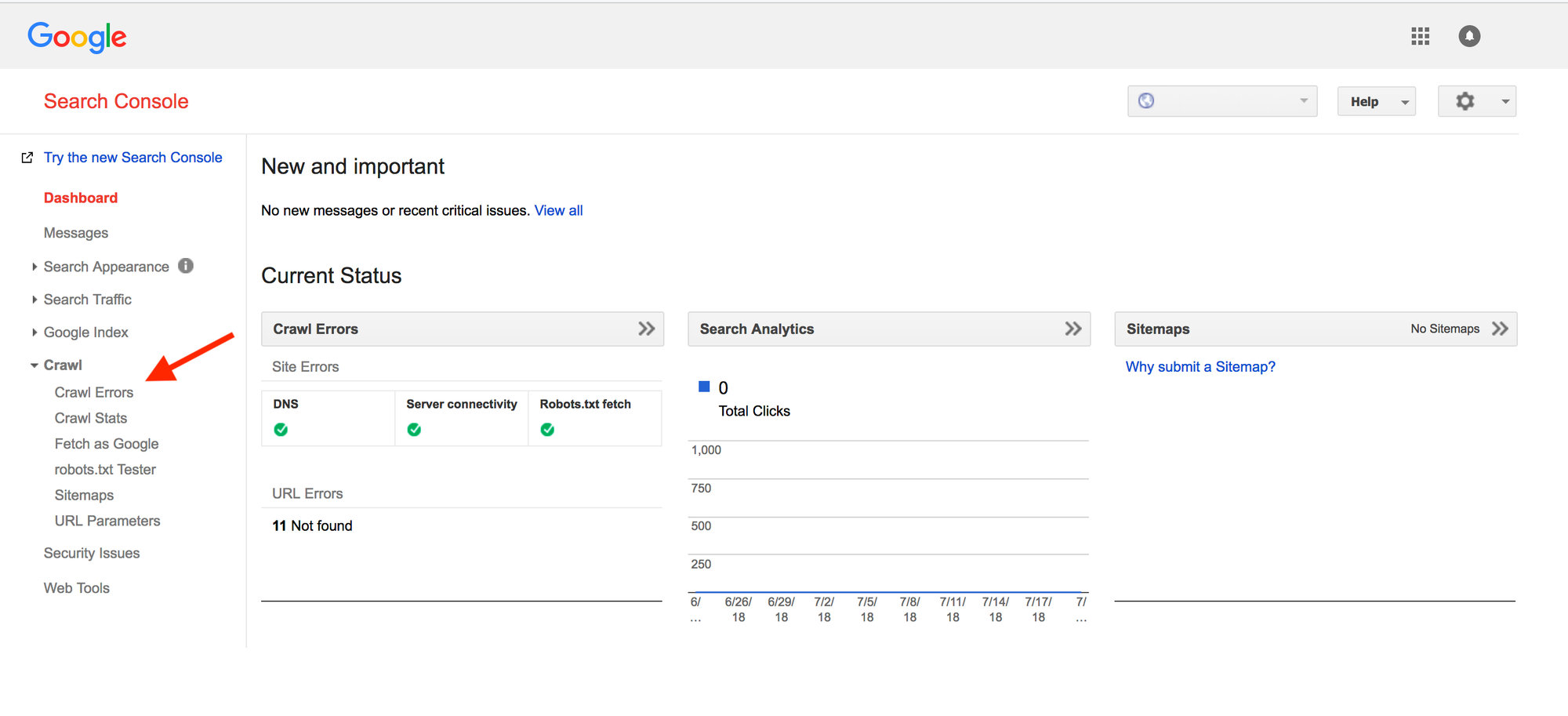
Task: Click the notifications bell icon
Action: (x=1468, y=36)
